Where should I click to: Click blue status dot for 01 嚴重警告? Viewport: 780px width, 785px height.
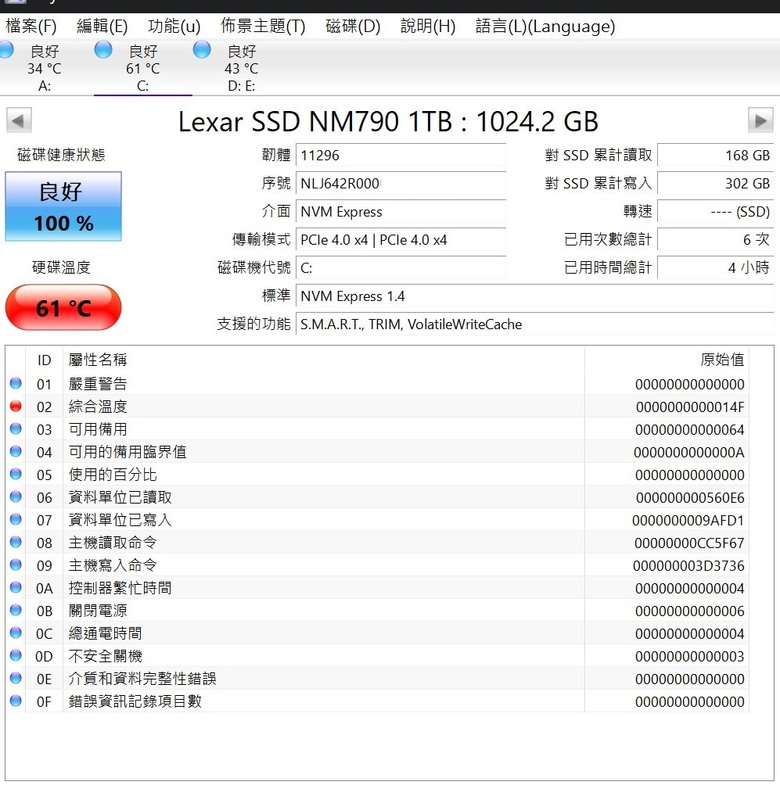click(16, 383)
